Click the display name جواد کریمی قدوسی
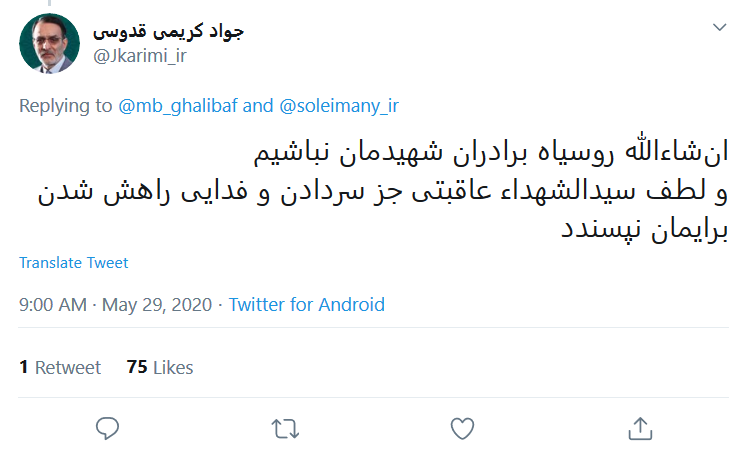This screenshot has height=458, width=748. 169,31
